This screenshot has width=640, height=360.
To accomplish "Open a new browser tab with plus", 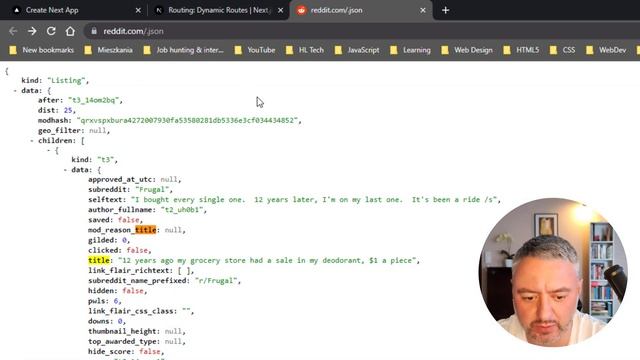I will click(445, 10).
